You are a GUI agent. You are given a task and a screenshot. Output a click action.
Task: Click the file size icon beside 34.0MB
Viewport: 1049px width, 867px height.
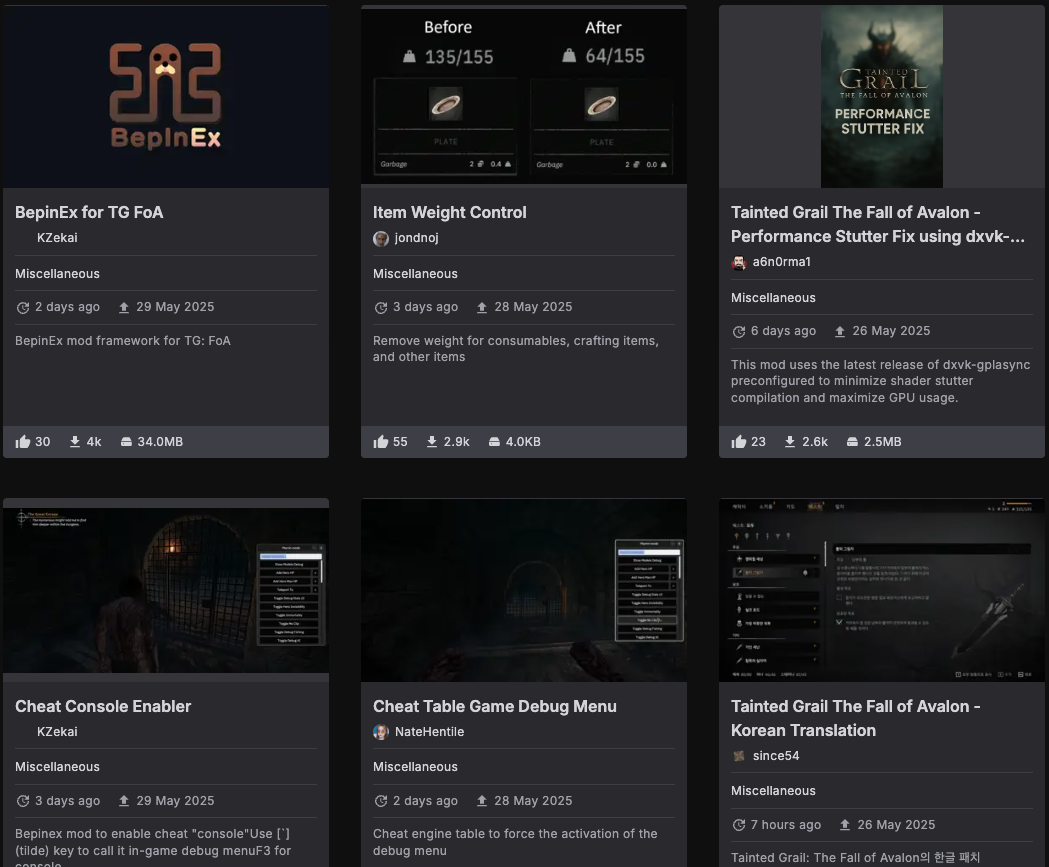point(126,442)
